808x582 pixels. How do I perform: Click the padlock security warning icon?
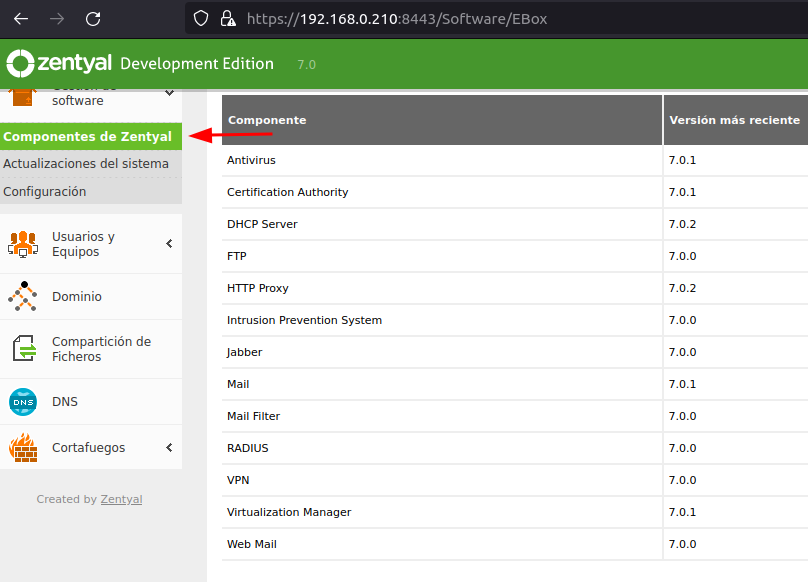[228, 19]
